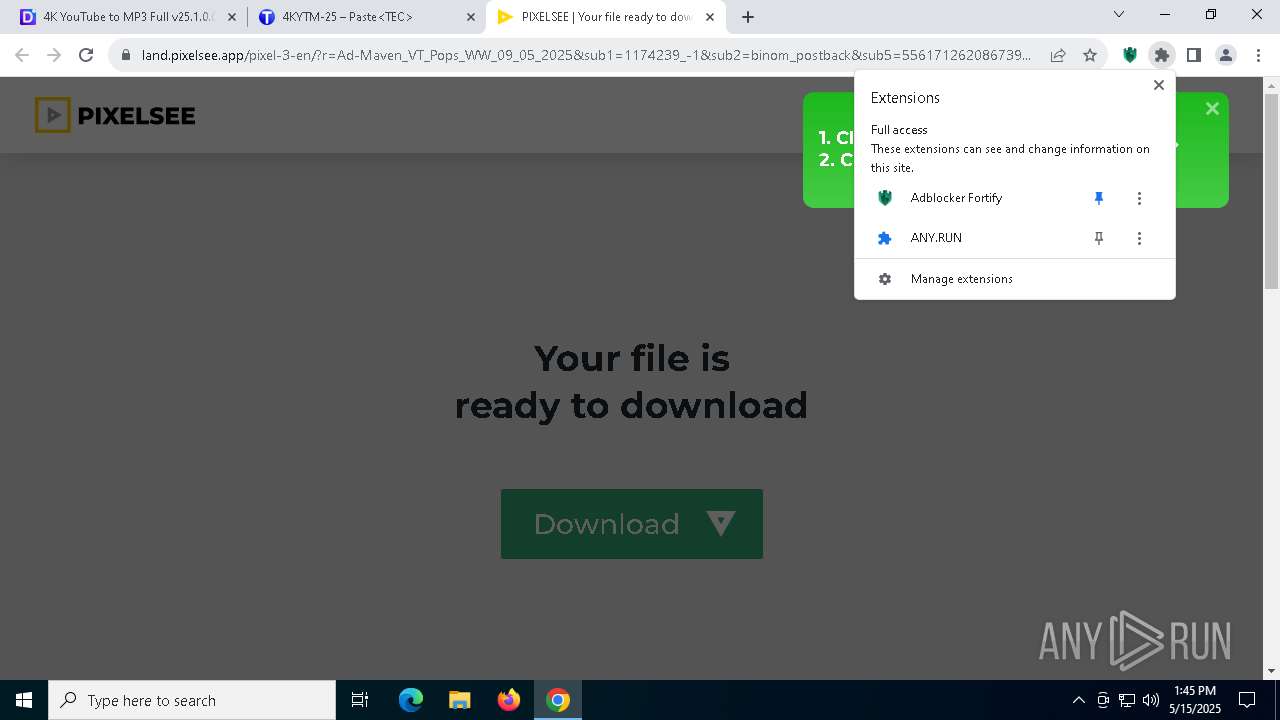Open the volume control

coord(1151,700)
